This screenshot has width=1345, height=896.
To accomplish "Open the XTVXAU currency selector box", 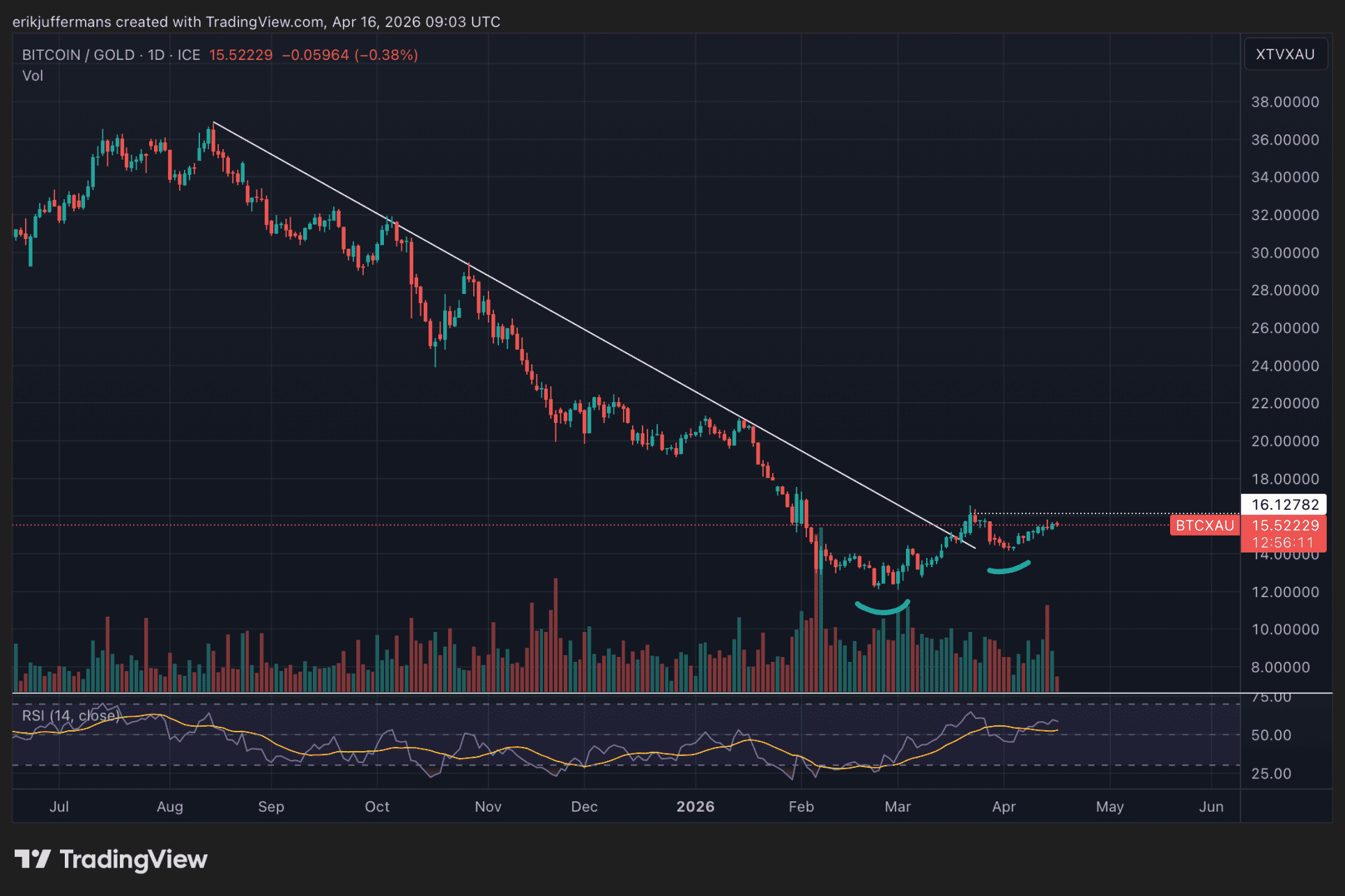I will [1284, 54].
